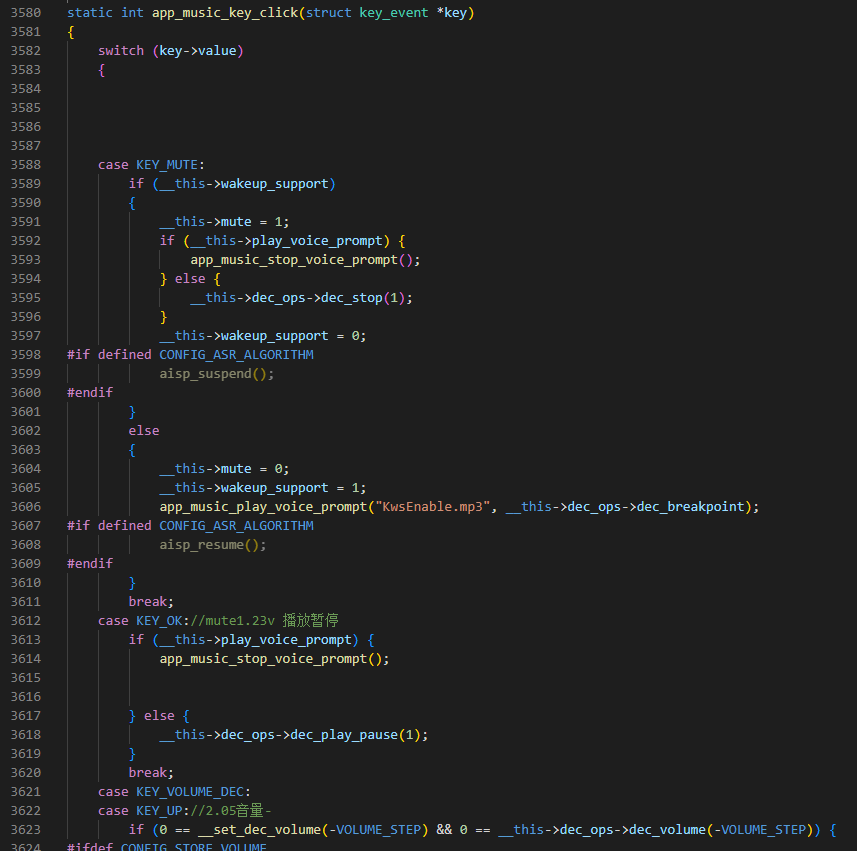This screenshot has width=857, height=851.
Task: Click '} else {' on line 3594
Action: (x=190, y=279)
